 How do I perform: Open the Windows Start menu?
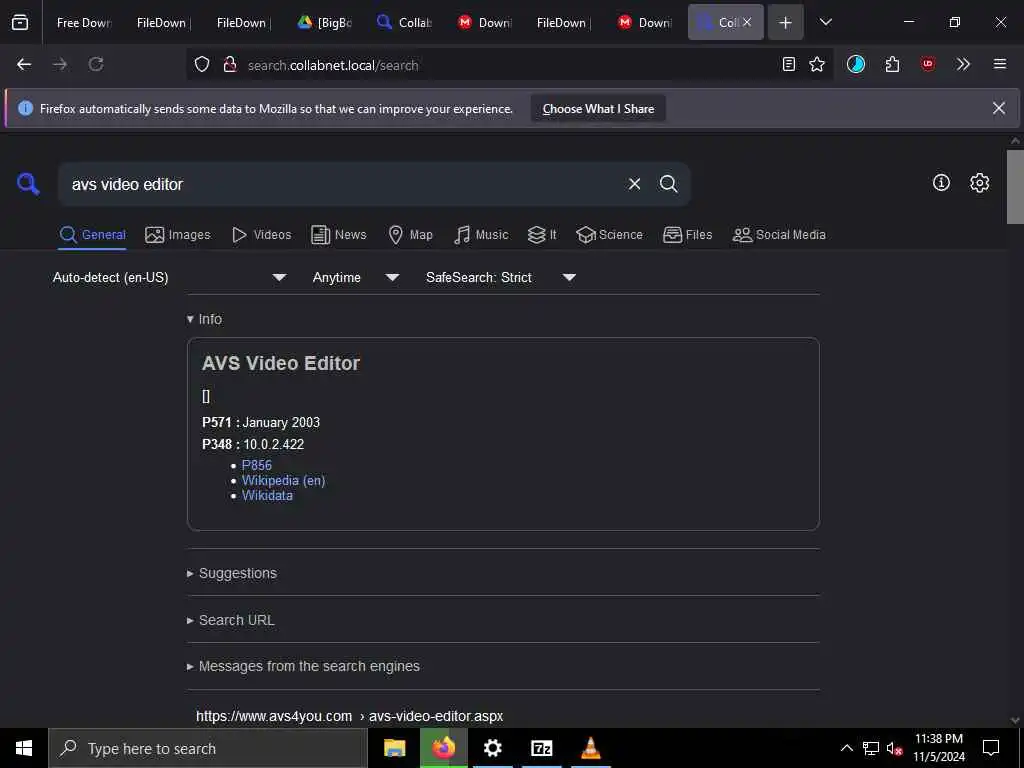pyautogui.click(x=24, y=748)
